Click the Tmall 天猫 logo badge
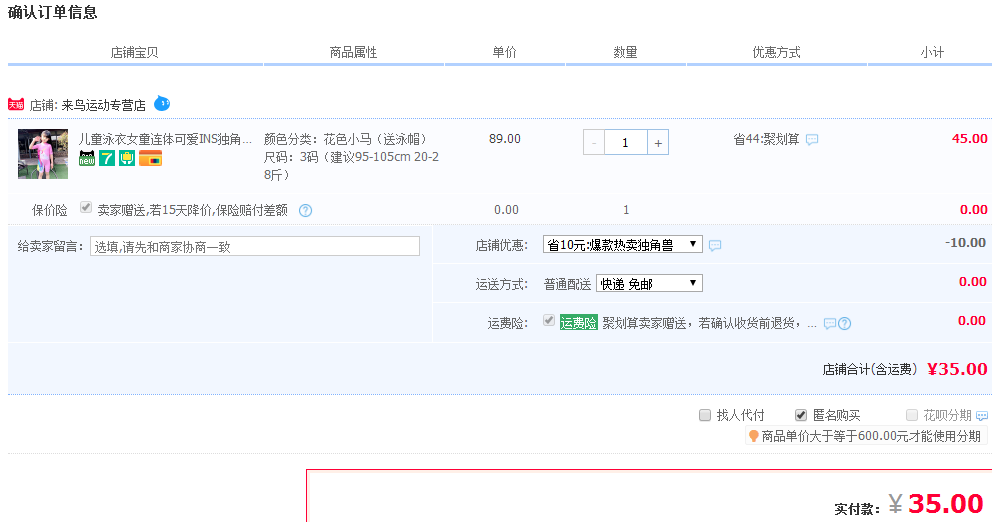 point(16,104)
